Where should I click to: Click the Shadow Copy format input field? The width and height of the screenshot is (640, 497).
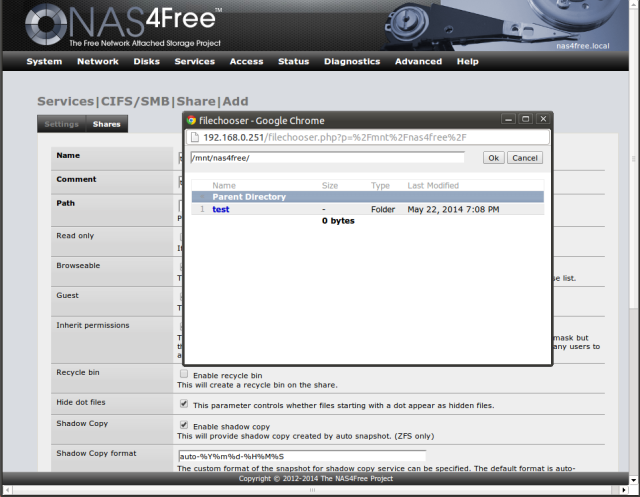(302, 456)
